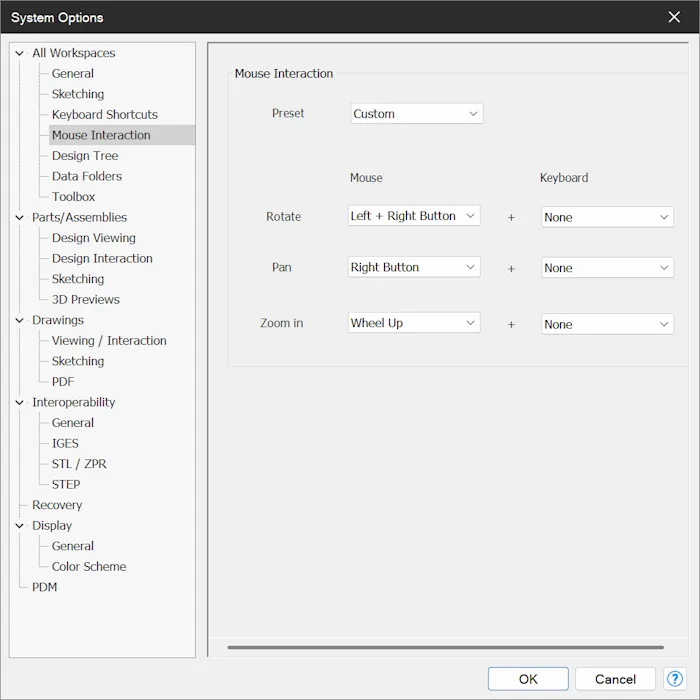The width and height of the screenshot is (700, 700).
Task: Open the help question mark icon
Action: pos(675,679)
